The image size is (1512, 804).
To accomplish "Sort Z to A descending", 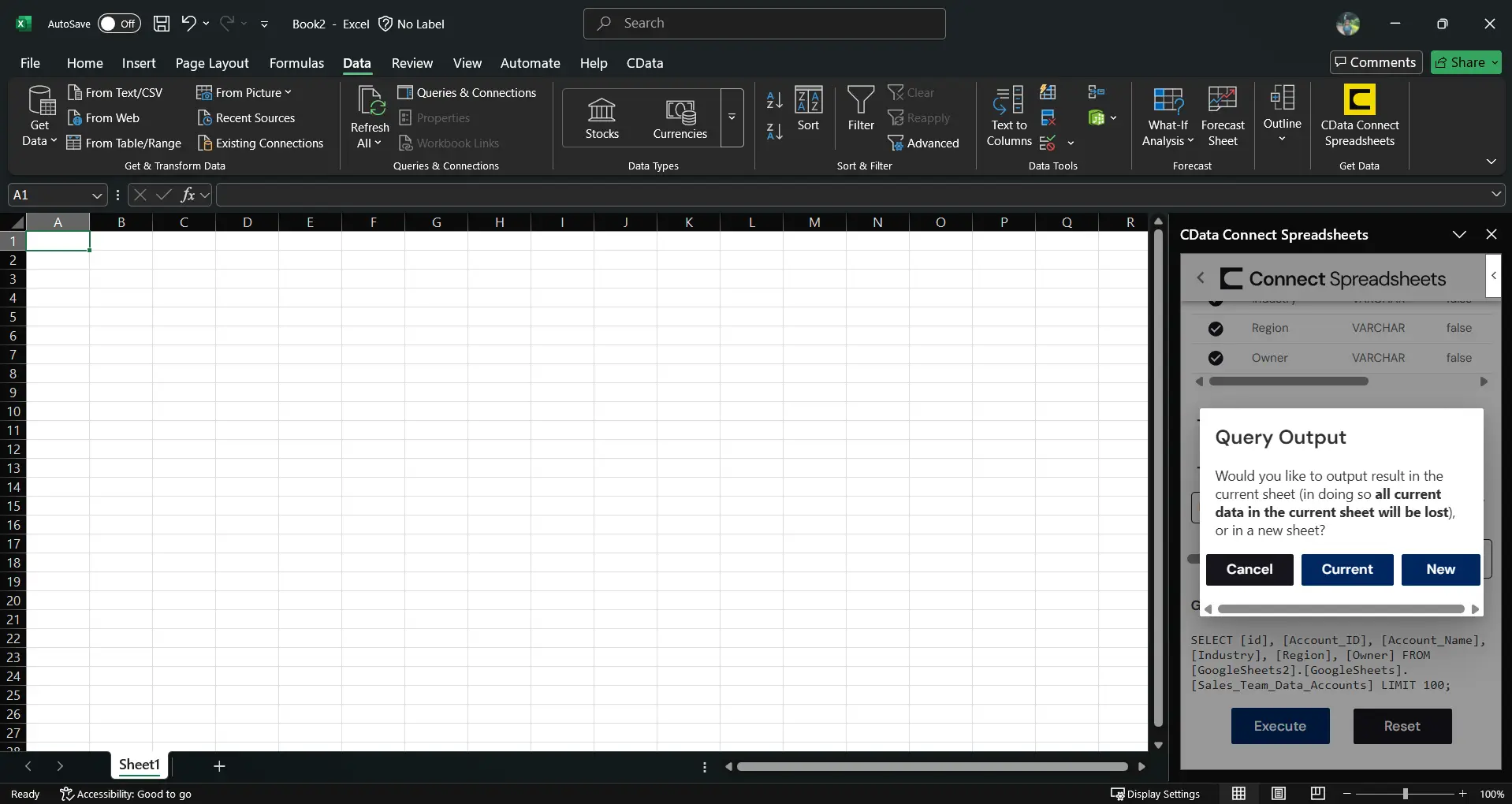I will coord(774,132).
